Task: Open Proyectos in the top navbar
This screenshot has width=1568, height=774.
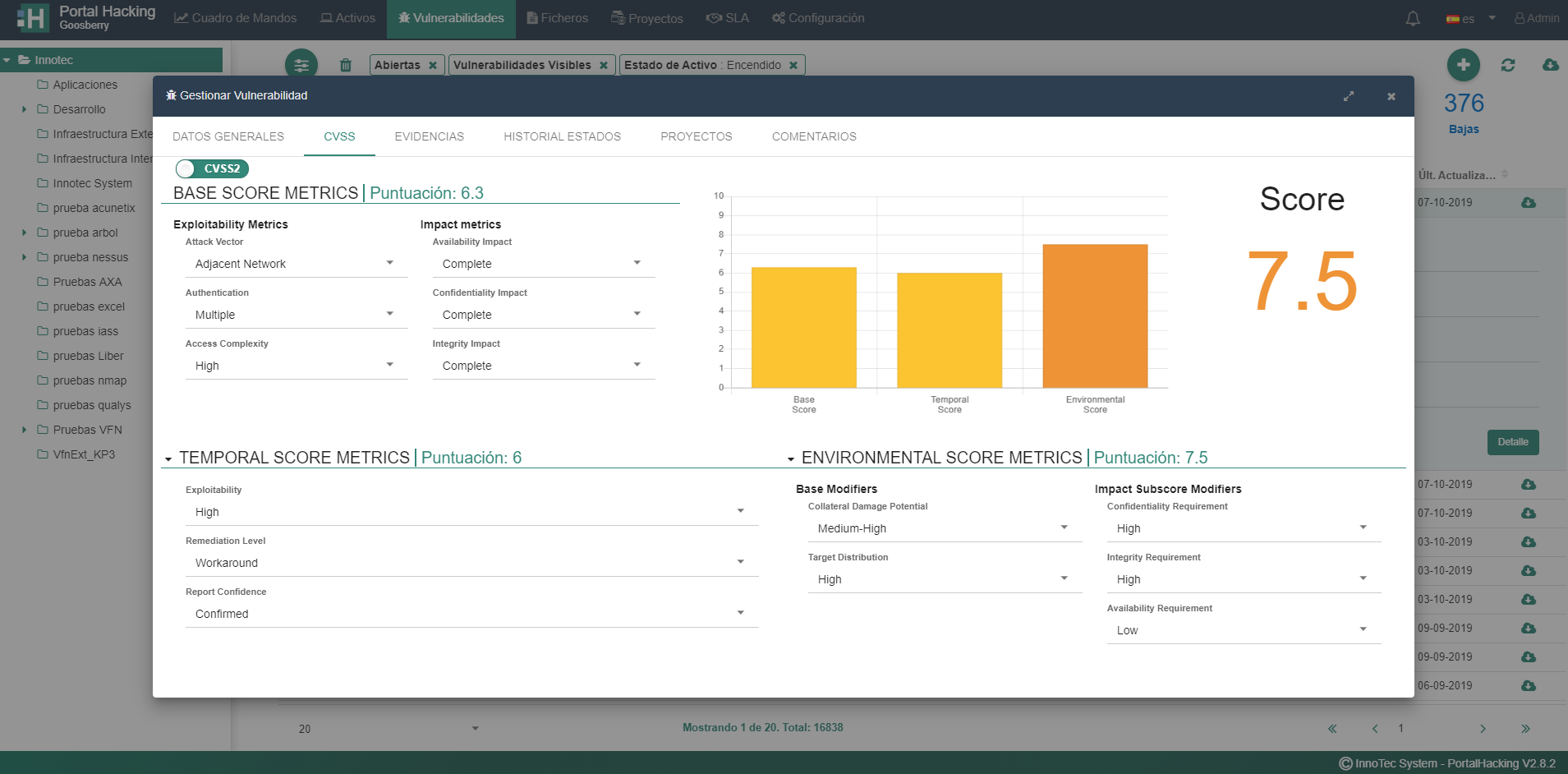Action: (647, 18)
